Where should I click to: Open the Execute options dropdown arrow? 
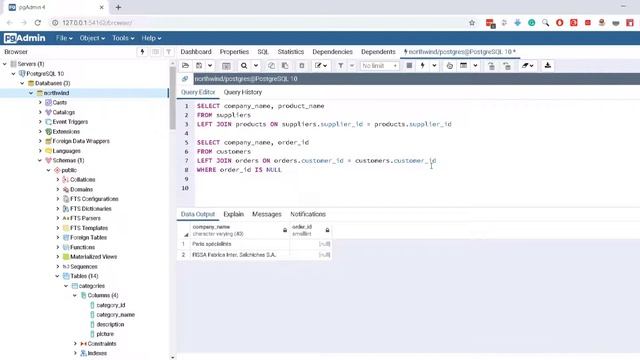434,66
